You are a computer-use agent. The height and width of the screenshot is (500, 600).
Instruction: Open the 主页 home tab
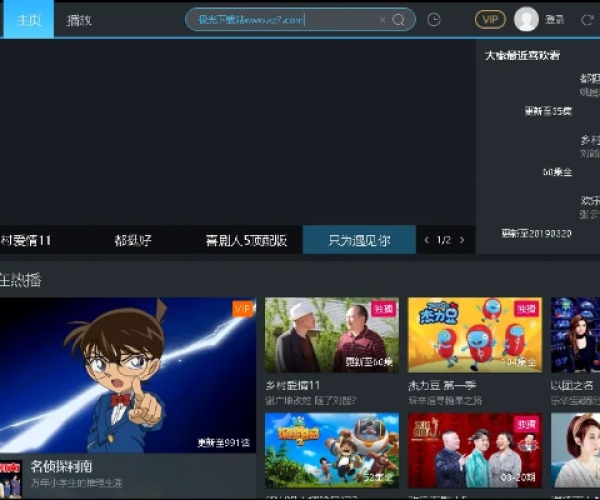pos(28,20)
